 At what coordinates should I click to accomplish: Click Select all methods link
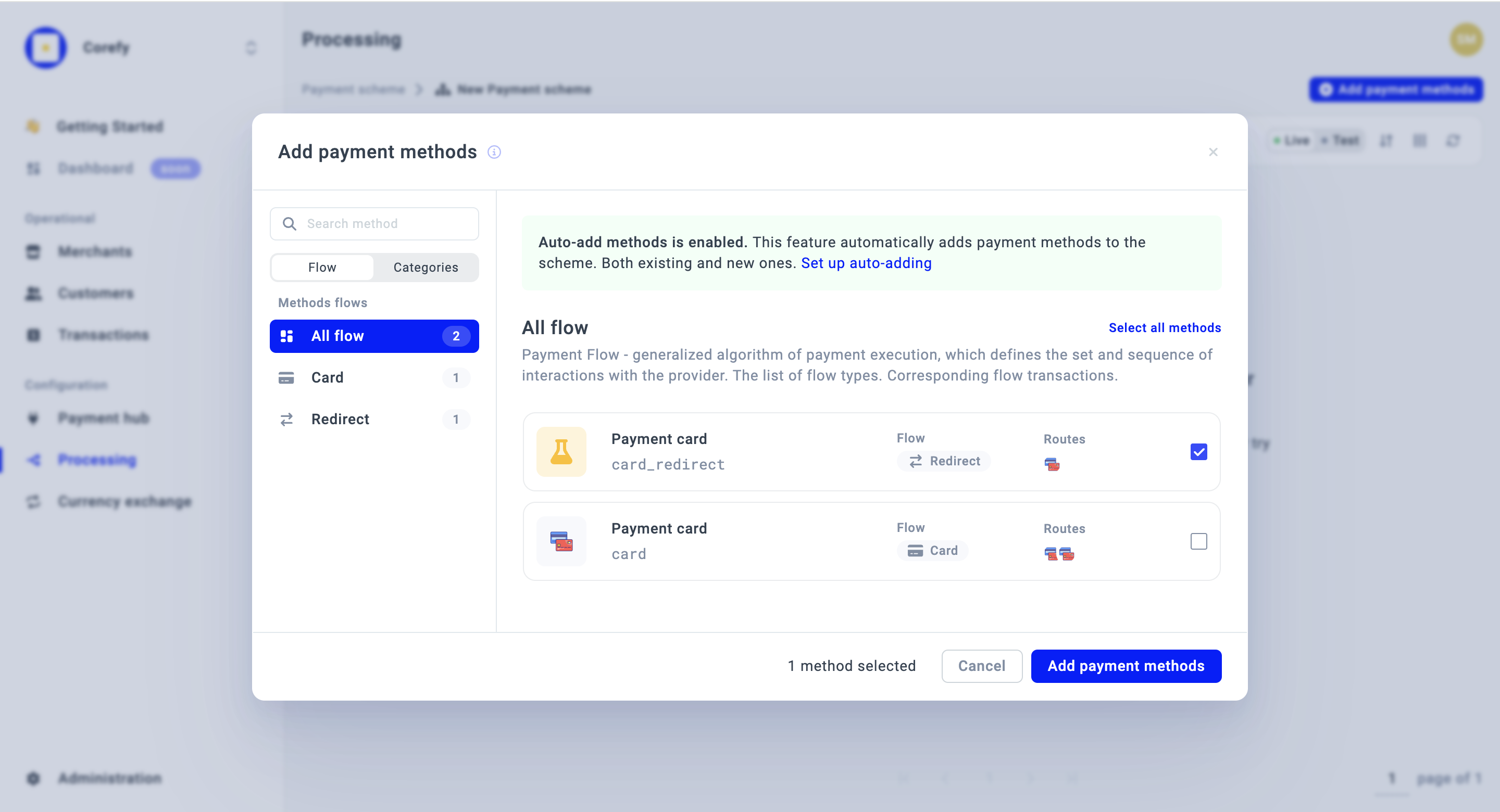pos(1164,328)
